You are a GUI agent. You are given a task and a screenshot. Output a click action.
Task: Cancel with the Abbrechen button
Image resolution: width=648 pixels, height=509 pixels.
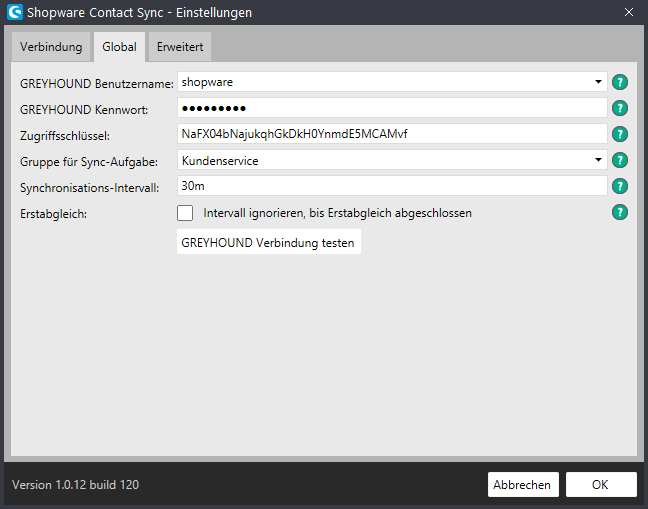(523, 485)
